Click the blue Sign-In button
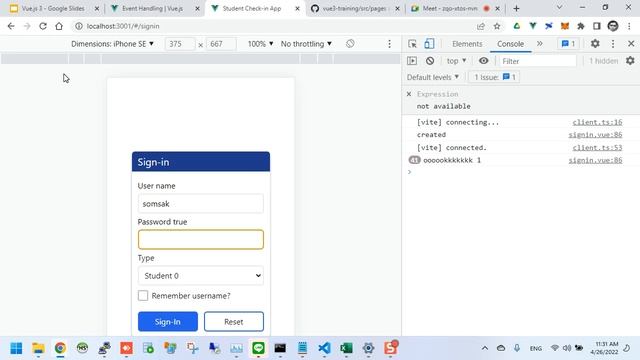Viewport: 640px width, 360px height. pos(168,322)
